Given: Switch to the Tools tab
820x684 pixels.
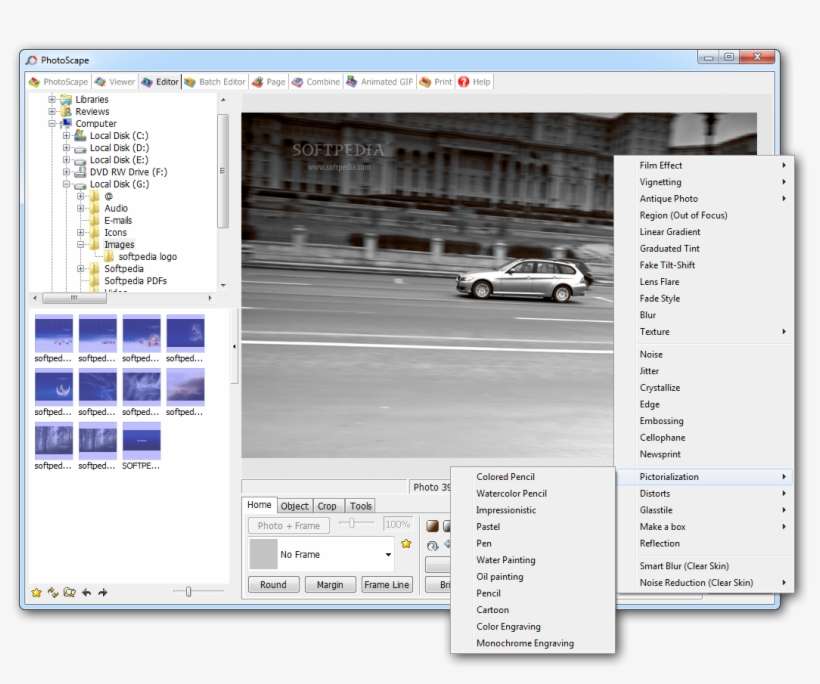Looking at the screenshot, I should click(360, 505).
